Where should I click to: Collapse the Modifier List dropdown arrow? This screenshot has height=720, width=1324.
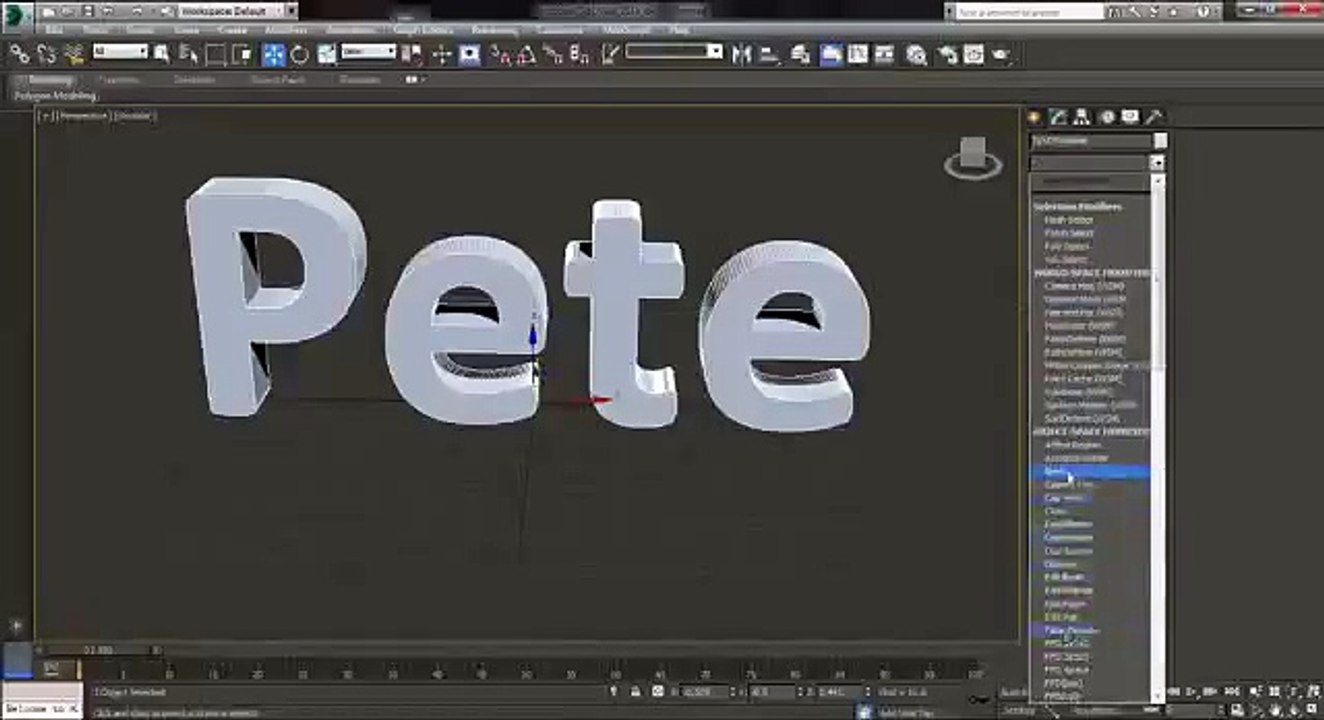click(1158, 162)
